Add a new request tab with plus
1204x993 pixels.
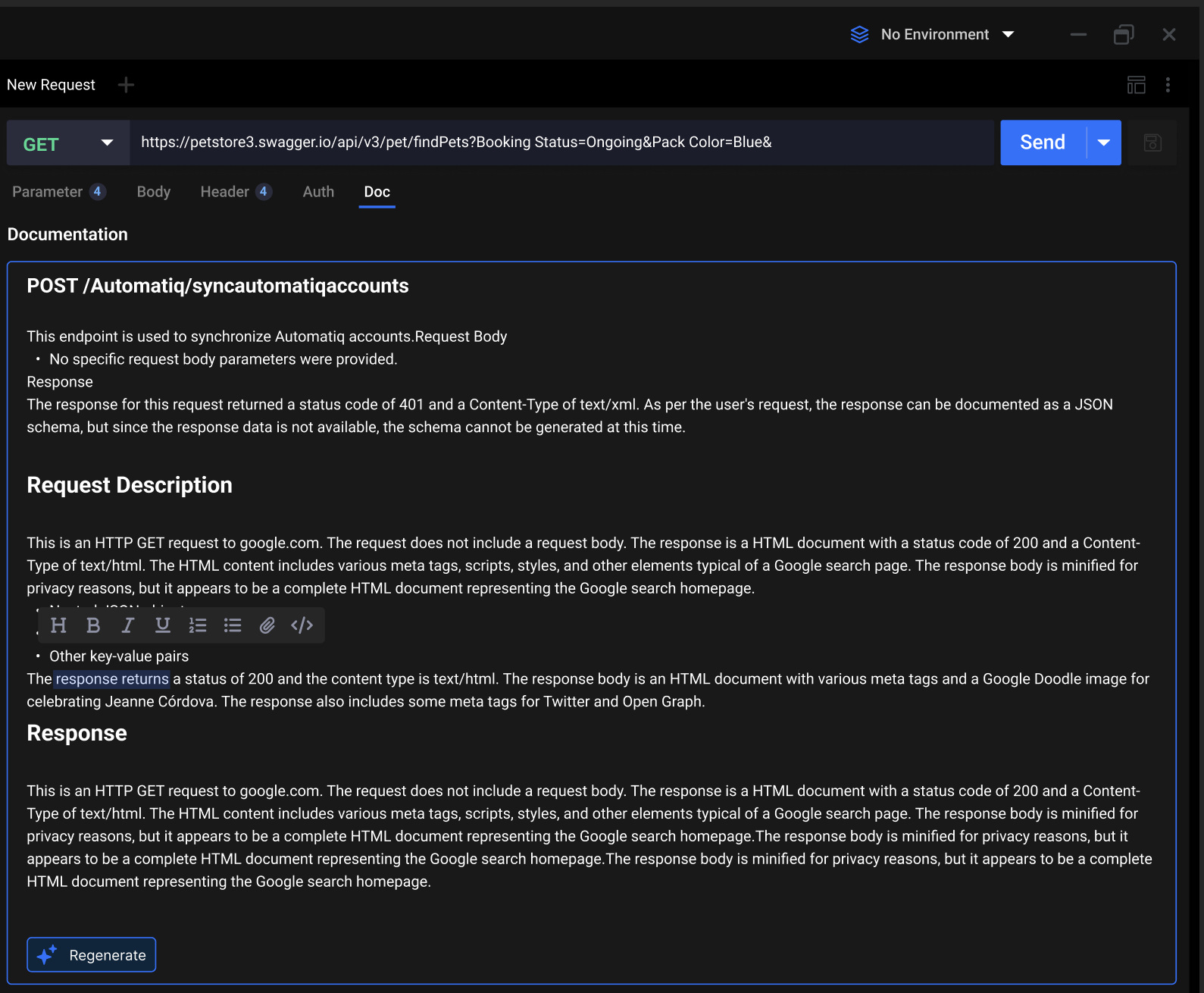point(127,85)
